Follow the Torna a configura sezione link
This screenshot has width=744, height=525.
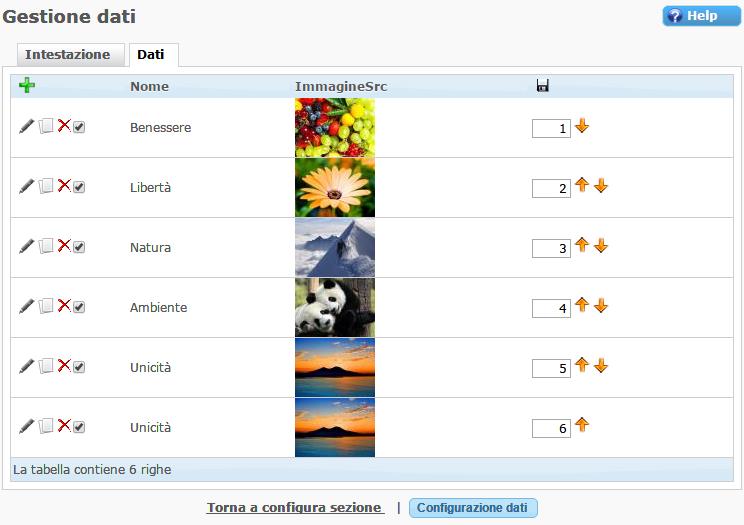pyautogui.click(x=295, y=508)
